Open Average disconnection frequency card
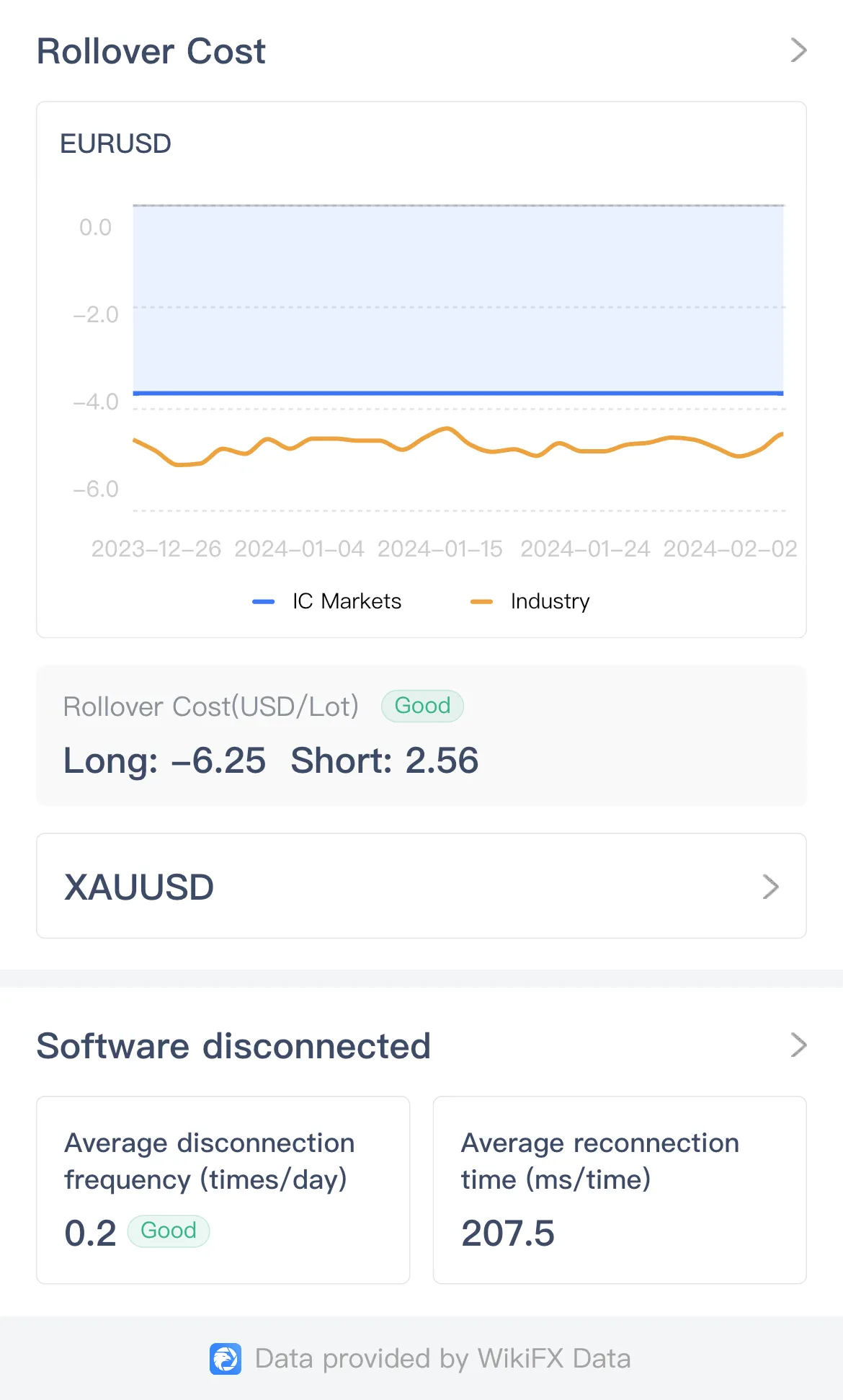This screenshot has width=843, height=1400. point(223,1190)
